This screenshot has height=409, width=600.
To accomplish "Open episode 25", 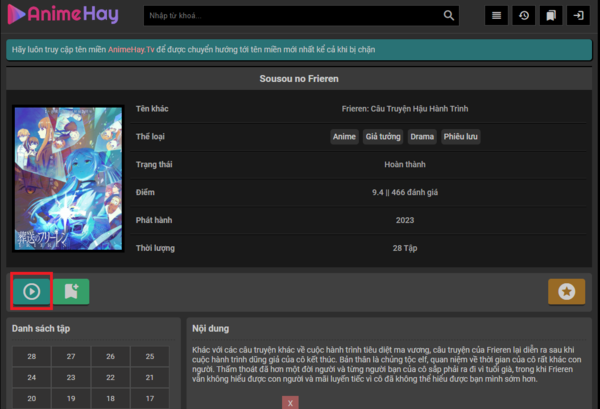I will (150, 356).
